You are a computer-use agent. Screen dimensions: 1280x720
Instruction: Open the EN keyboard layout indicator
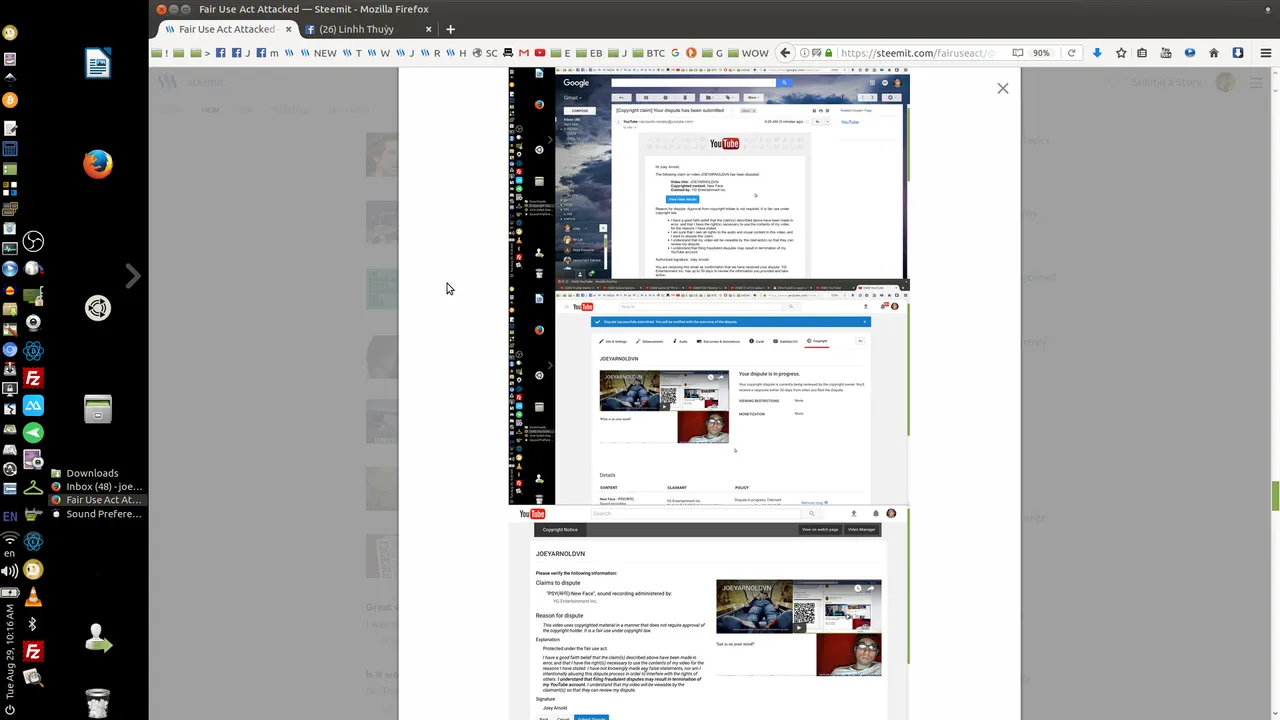coord(10,517)
